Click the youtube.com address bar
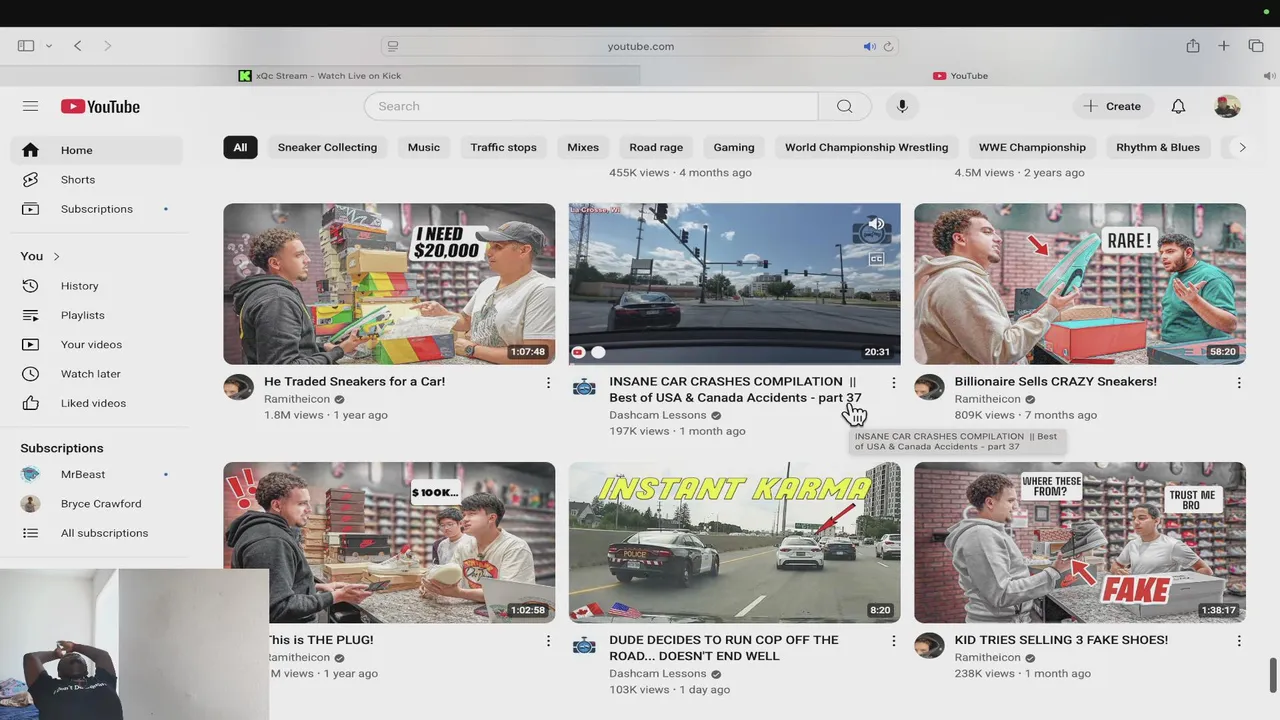Image resolution: width=1280 pixels, height=720 pixels. click(640, 46)
